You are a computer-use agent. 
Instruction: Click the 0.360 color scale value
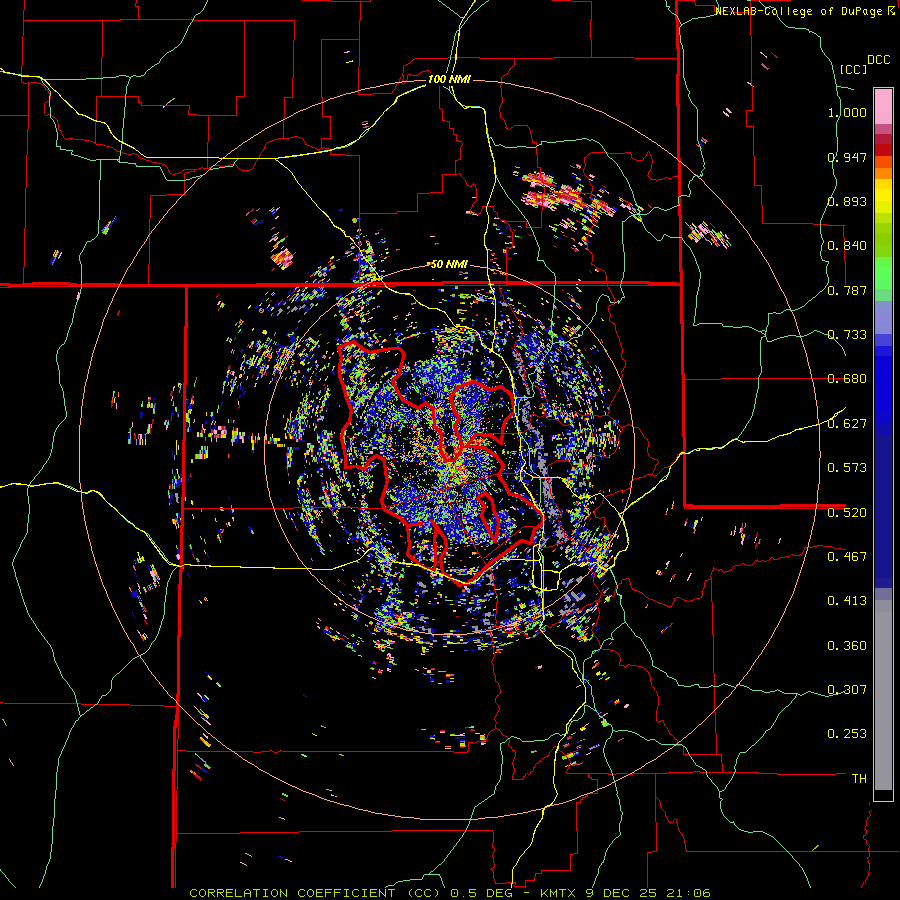[x=847, y=646]
